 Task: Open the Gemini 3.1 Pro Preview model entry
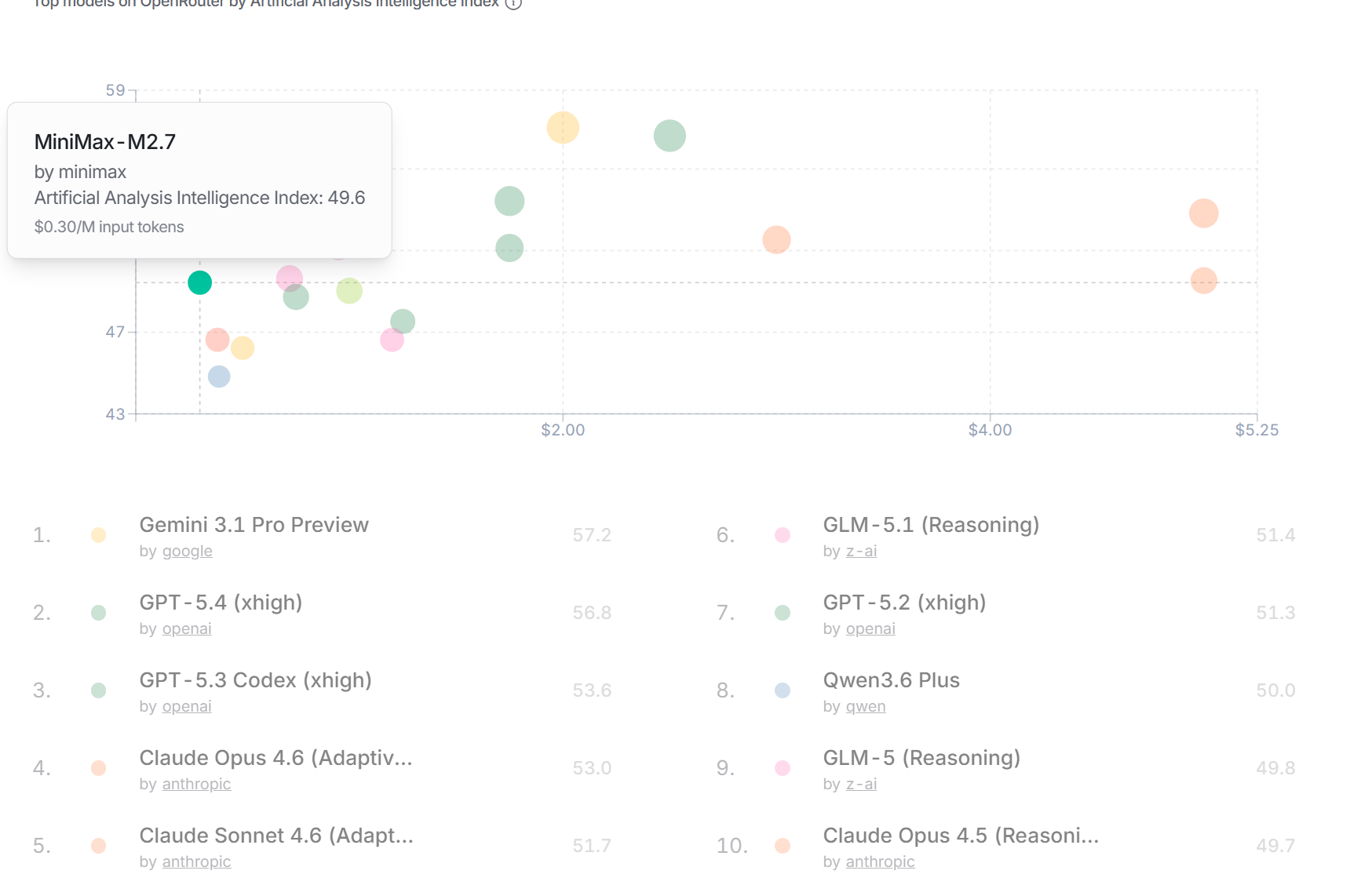click(x=254, y=525)
